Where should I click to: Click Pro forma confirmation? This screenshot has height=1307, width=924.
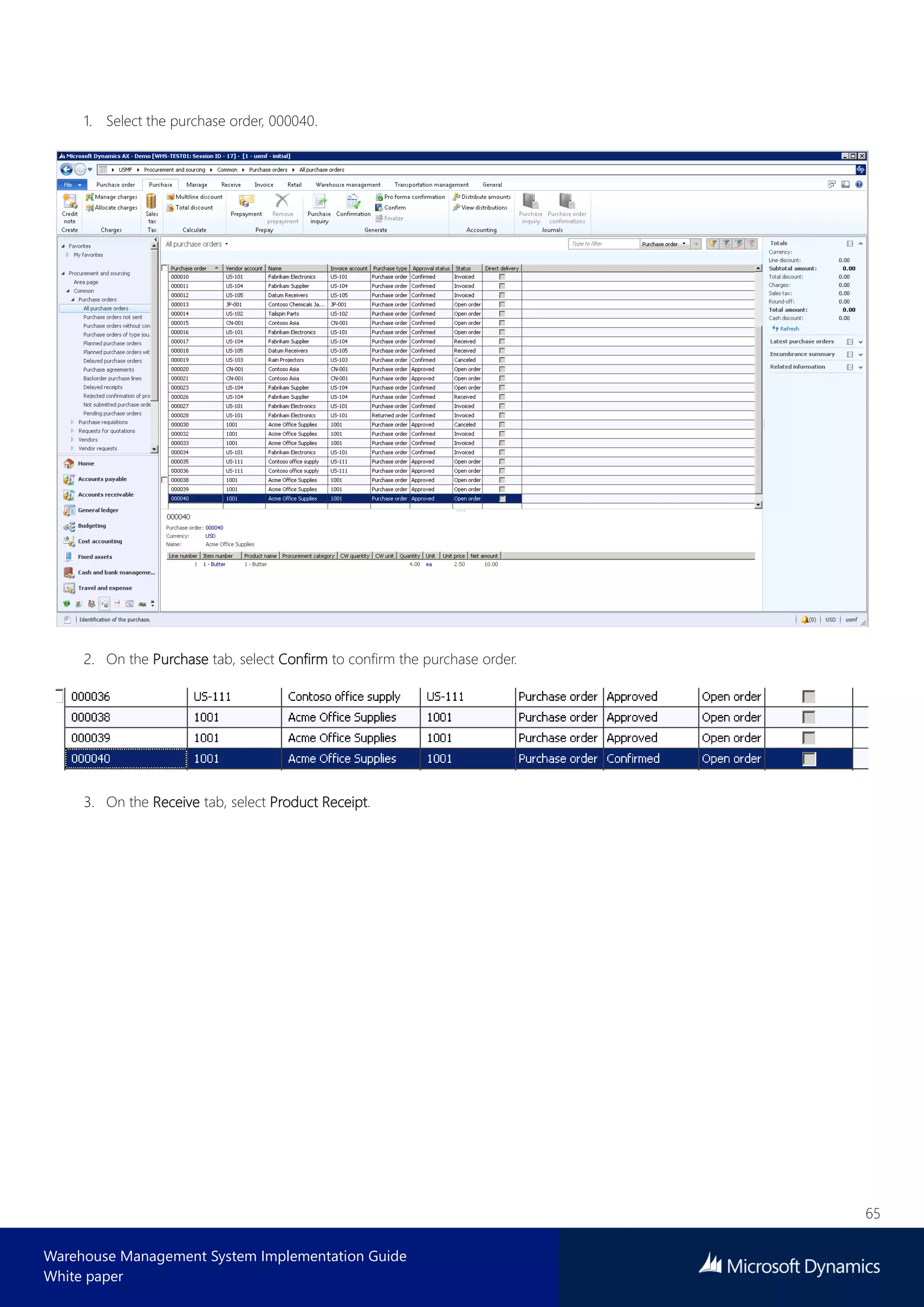pyautogui.click(x=410, y=197)
